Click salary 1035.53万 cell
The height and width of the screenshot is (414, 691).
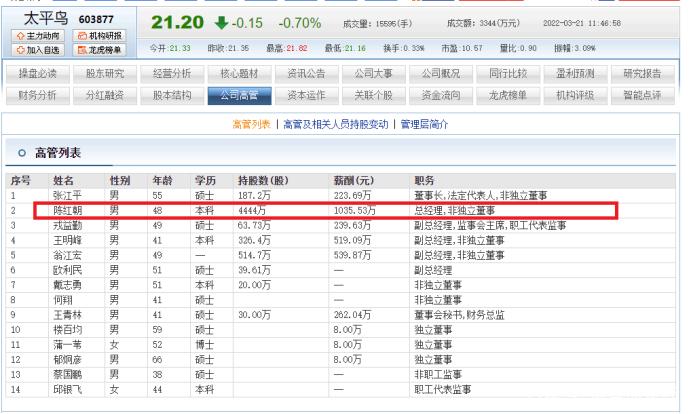pyautogui.click(x=355, y=210)
